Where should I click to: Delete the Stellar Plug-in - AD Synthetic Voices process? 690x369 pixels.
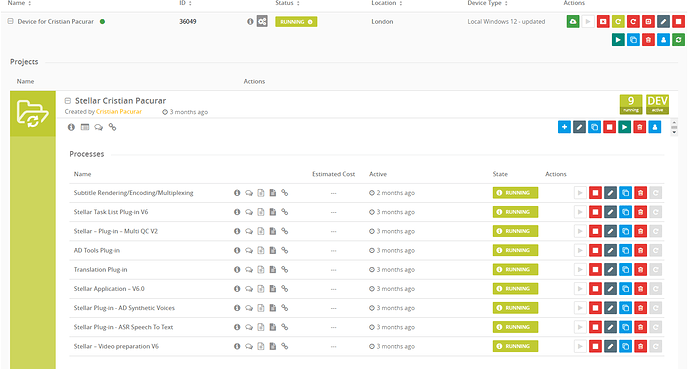point(640,308)
